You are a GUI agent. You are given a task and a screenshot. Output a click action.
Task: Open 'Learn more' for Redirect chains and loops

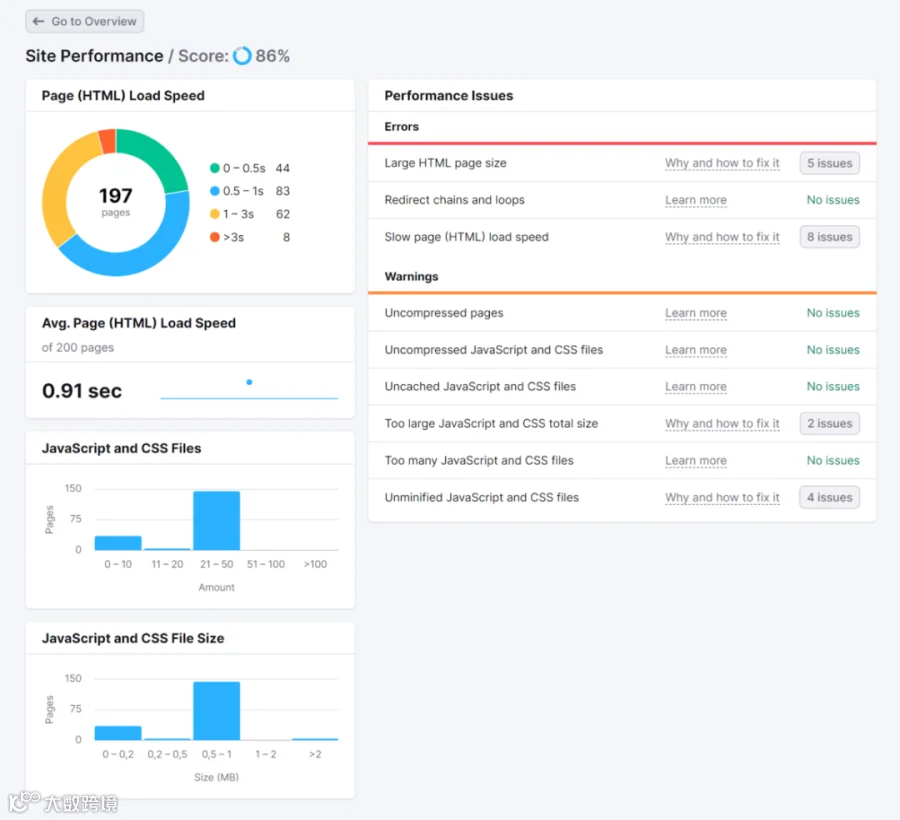tap(696, 200)
